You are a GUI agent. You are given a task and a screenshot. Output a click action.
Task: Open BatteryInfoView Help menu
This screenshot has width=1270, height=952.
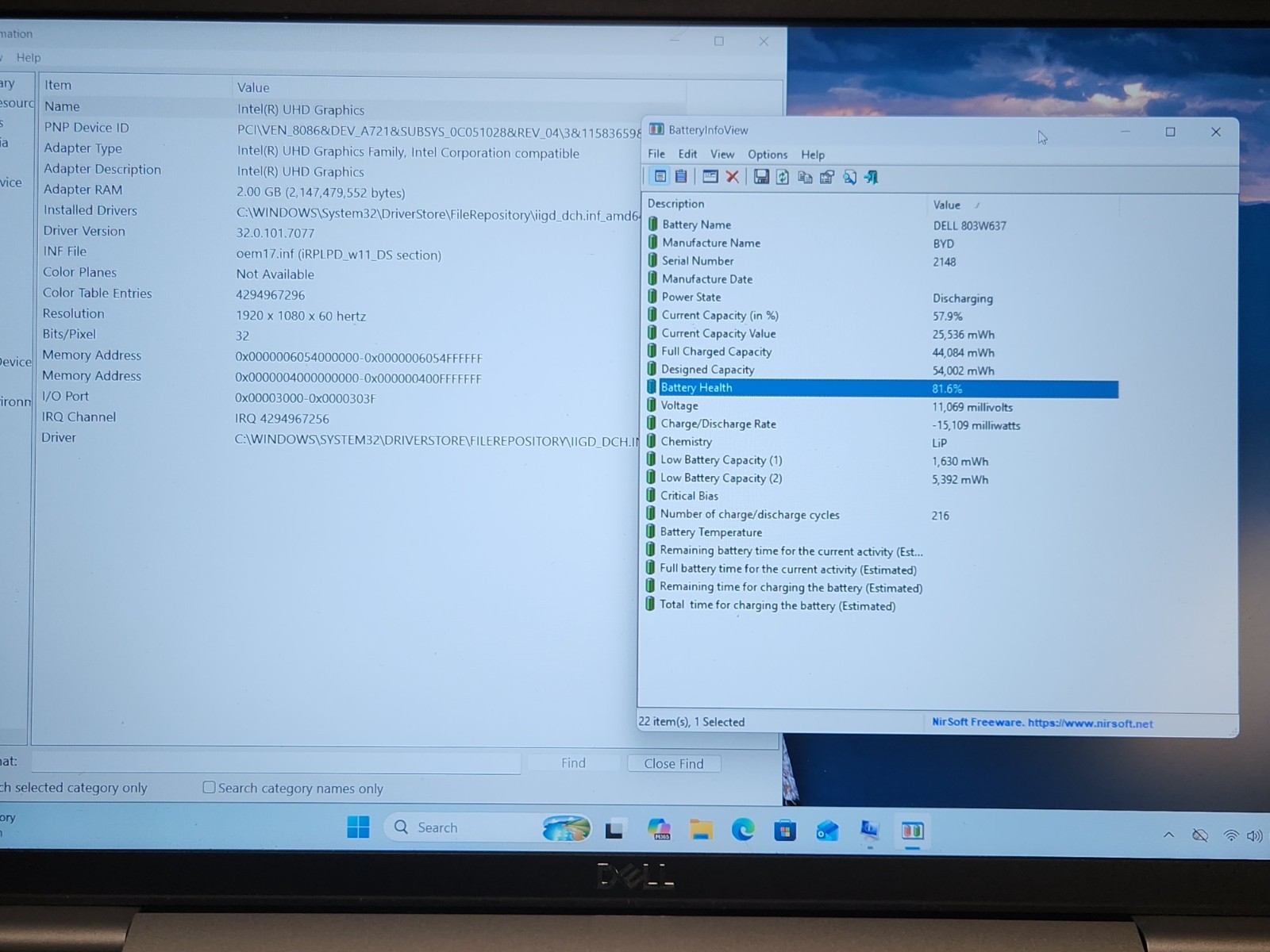tap(813, 155)
